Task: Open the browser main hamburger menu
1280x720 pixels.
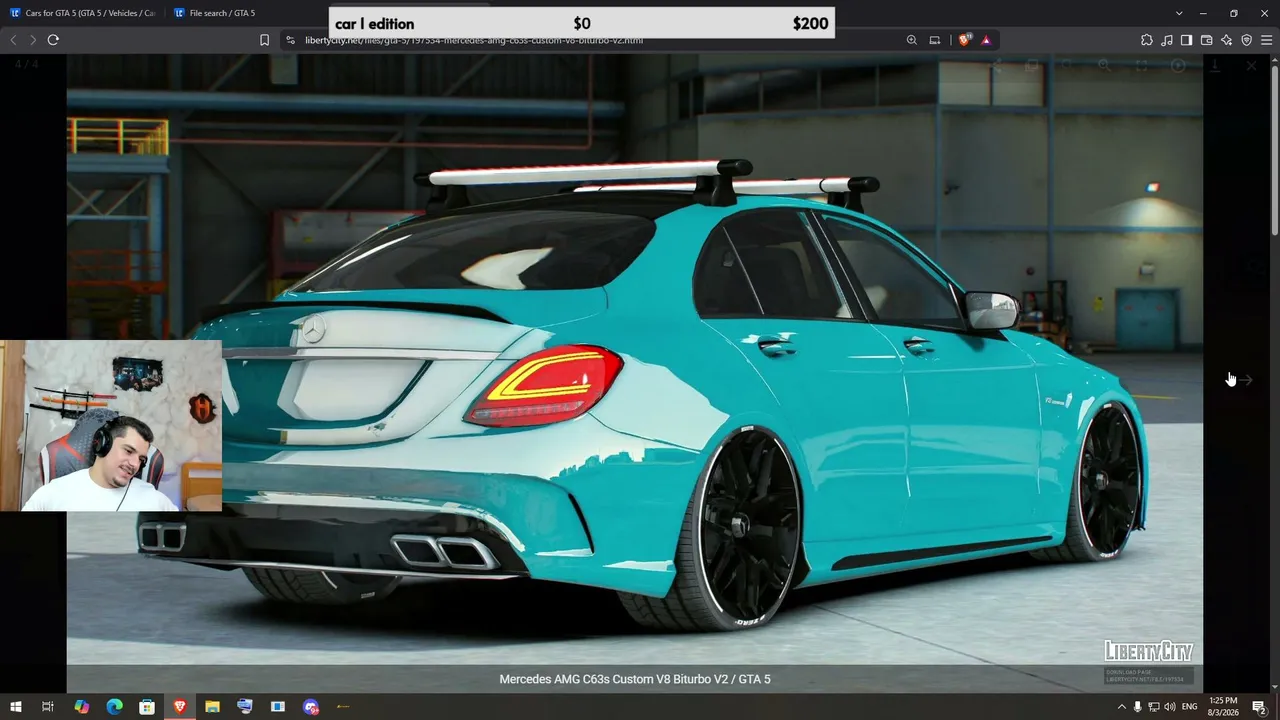Action: click(1266, 40)
